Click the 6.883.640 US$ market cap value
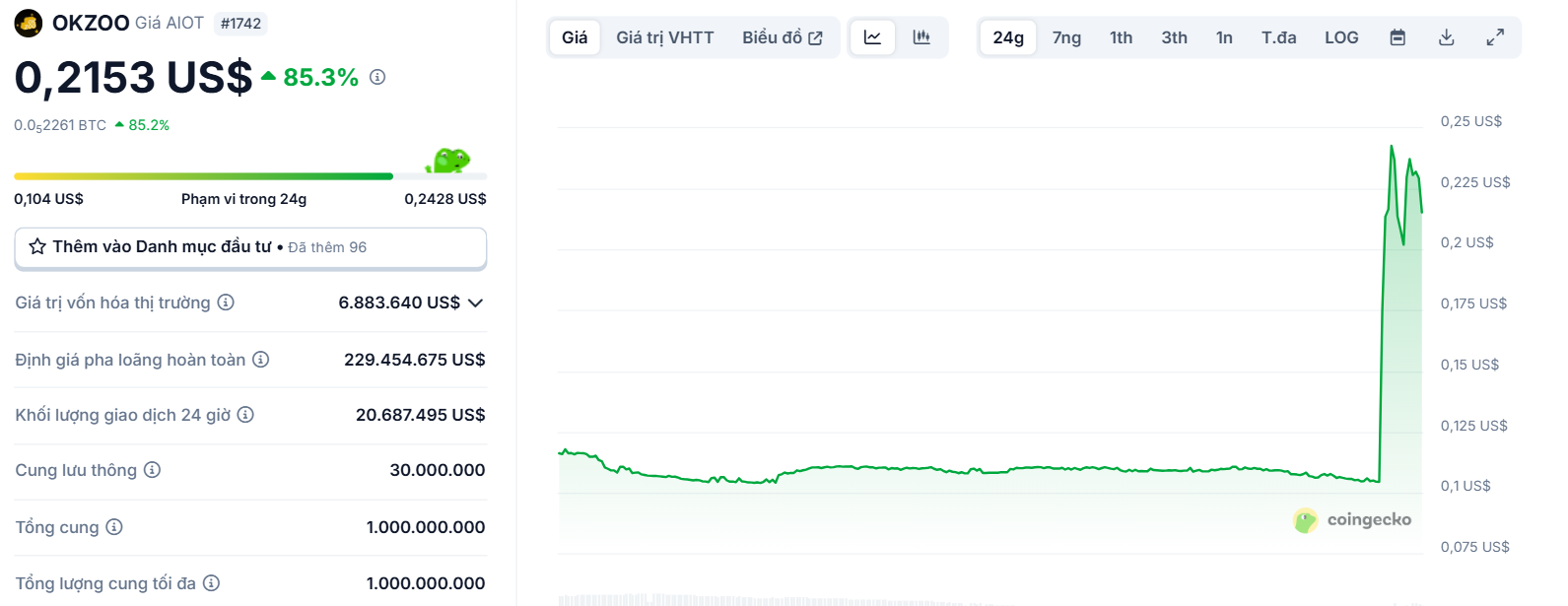1568x606 pixels. [x=399, y=303]
